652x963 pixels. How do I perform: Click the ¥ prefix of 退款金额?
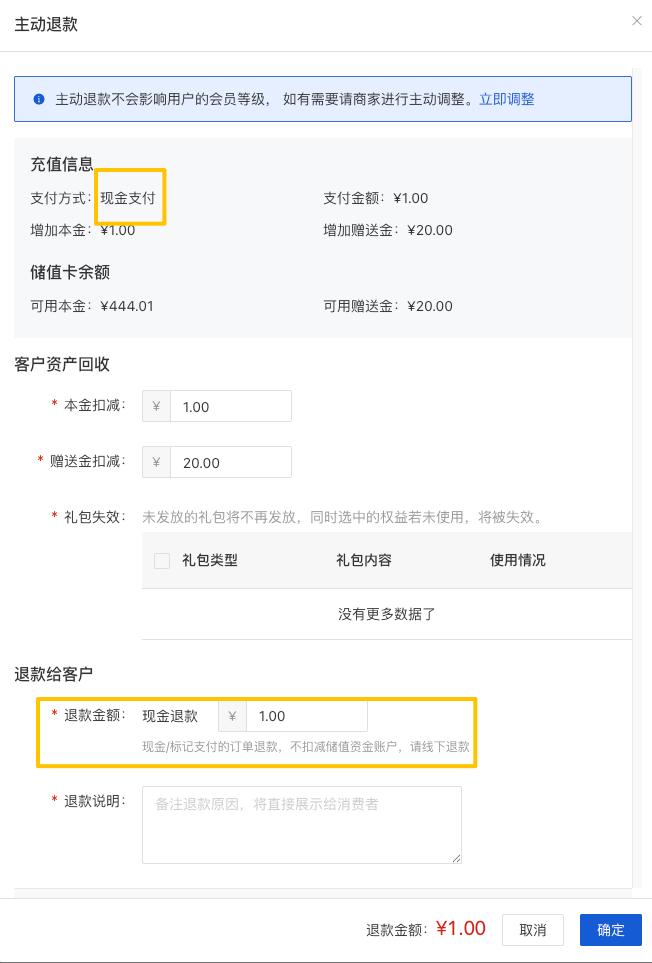[x=232, y=716]
